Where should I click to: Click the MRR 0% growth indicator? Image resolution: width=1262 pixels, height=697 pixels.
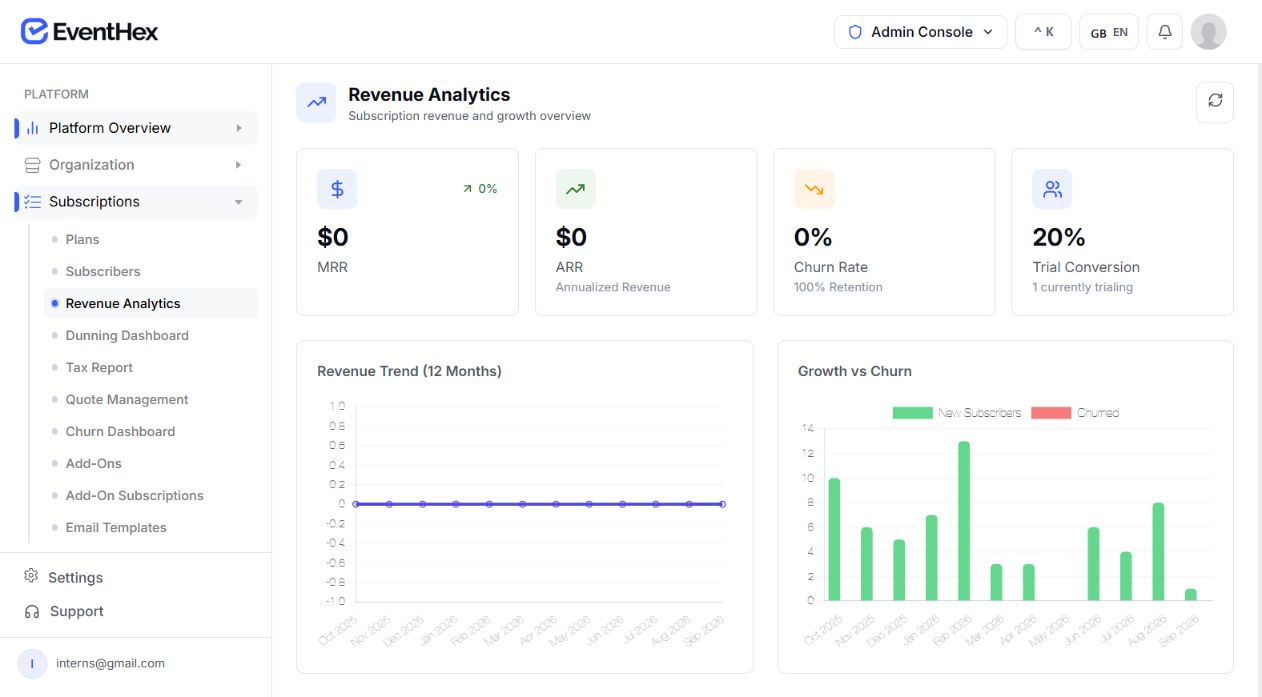click(480, 188)
